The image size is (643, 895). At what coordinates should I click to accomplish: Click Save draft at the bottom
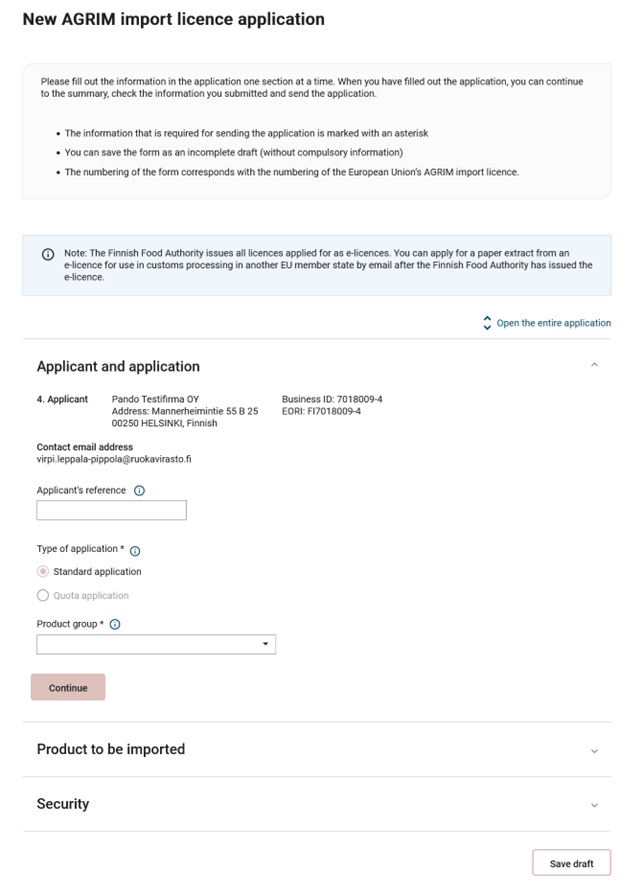[x=571, y=862]
